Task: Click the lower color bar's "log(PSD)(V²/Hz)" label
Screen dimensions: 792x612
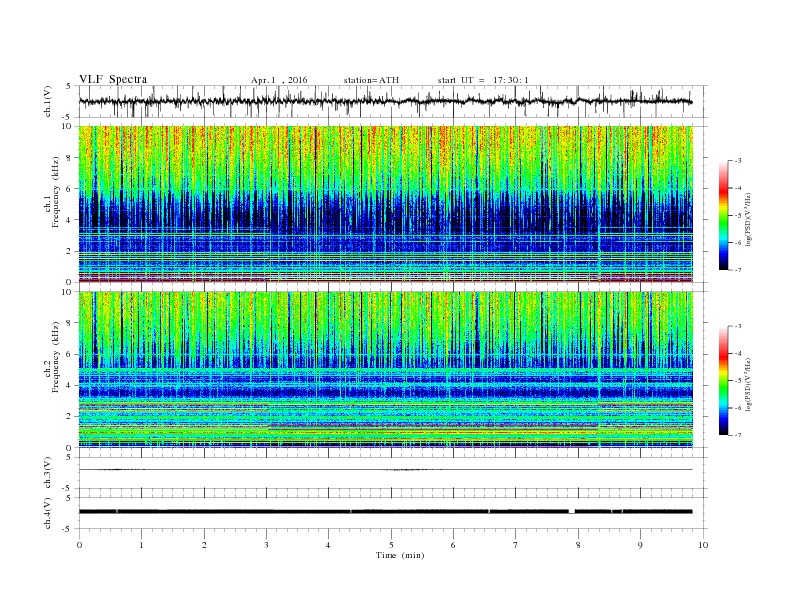Action: coord(748,384)
